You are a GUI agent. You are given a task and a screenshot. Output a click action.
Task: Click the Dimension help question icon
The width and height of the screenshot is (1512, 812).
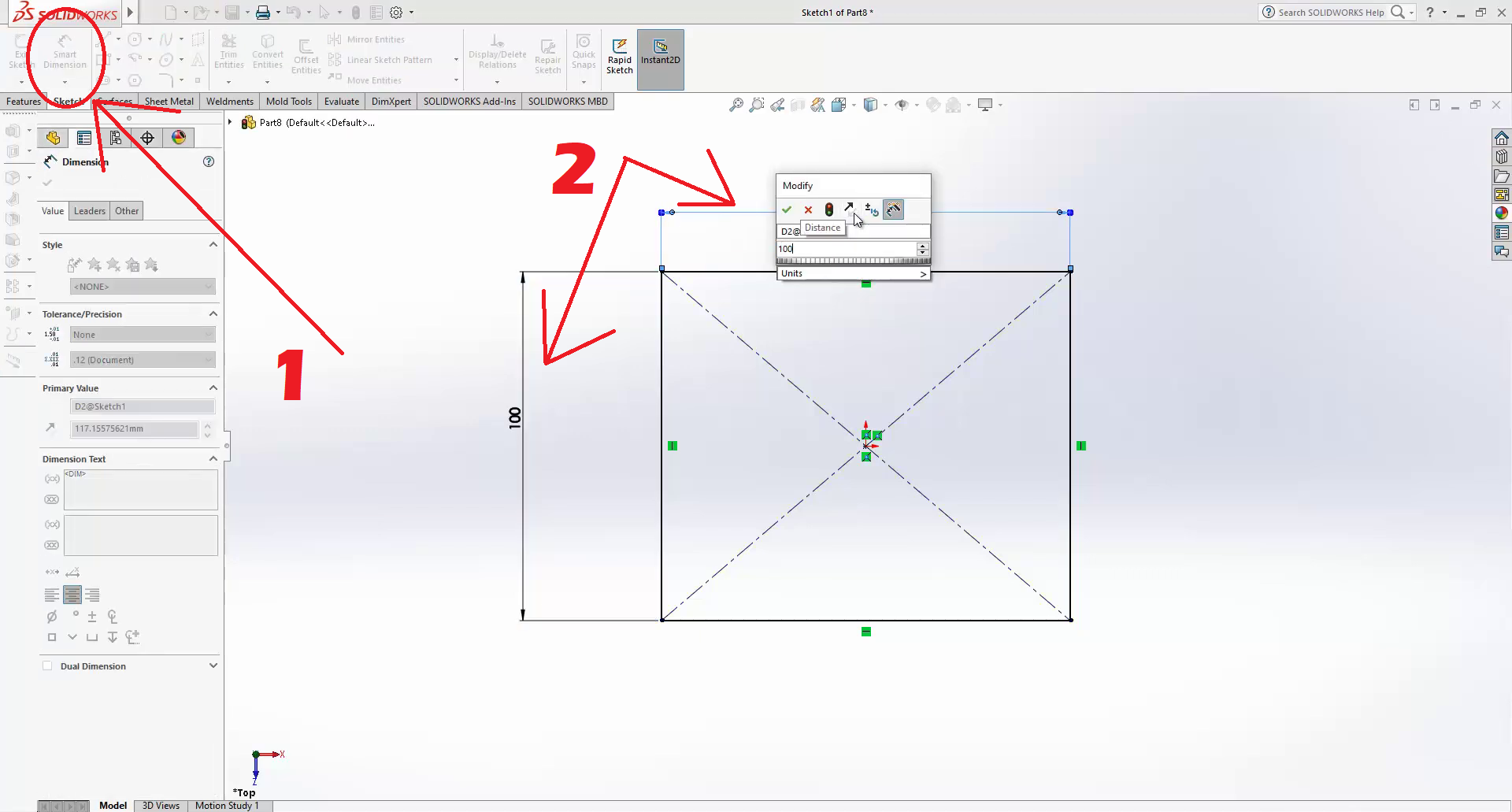click(x=209, y=161)
